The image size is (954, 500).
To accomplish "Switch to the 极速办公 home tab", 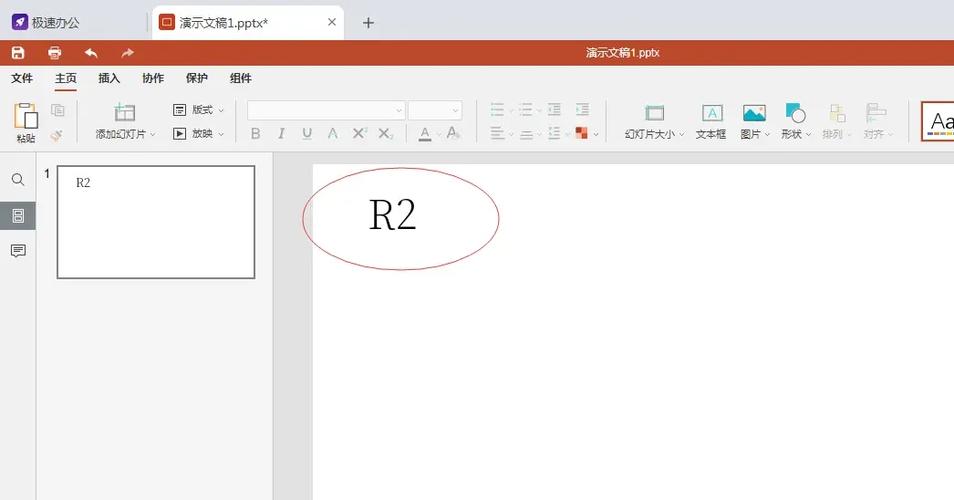I will 46,23.
